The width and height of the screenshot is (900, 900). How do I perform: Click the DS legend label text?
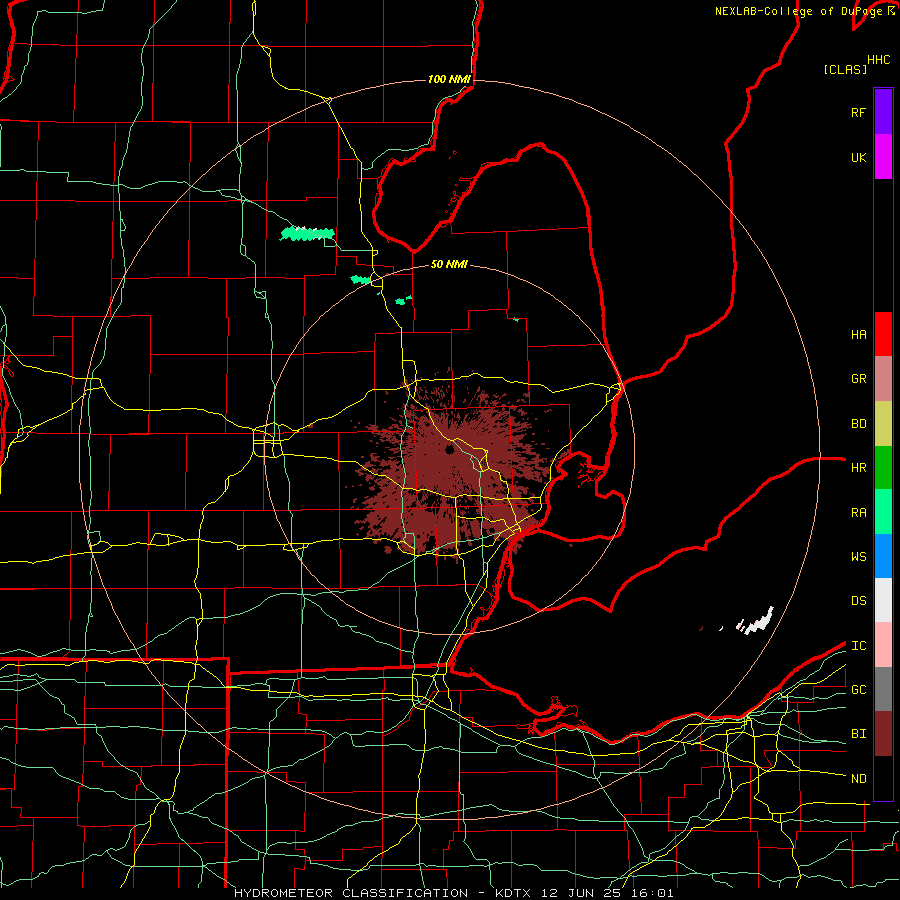click(858, 601)
